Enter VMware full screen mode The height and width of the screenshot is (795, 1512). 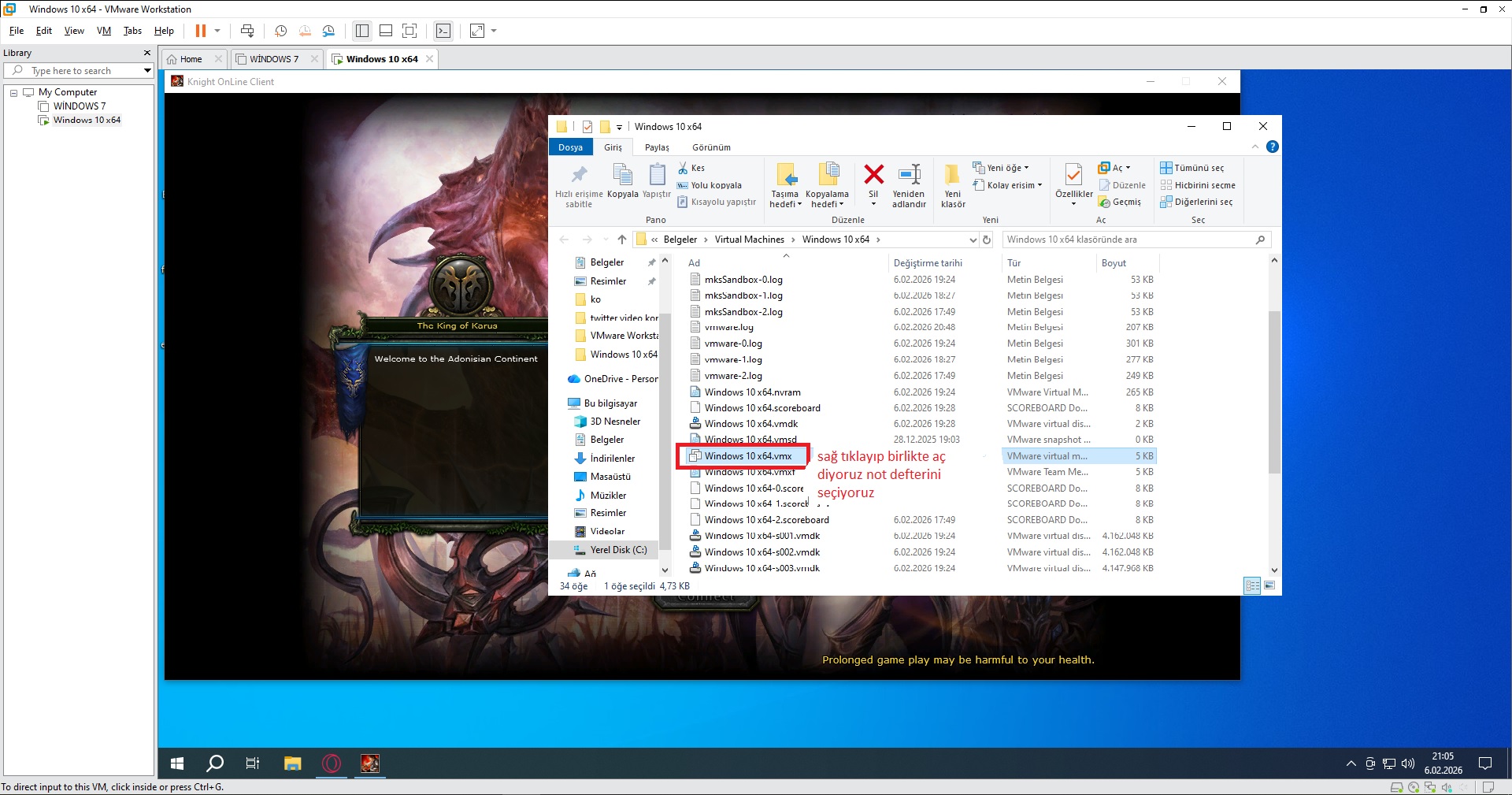pos(409,31)
